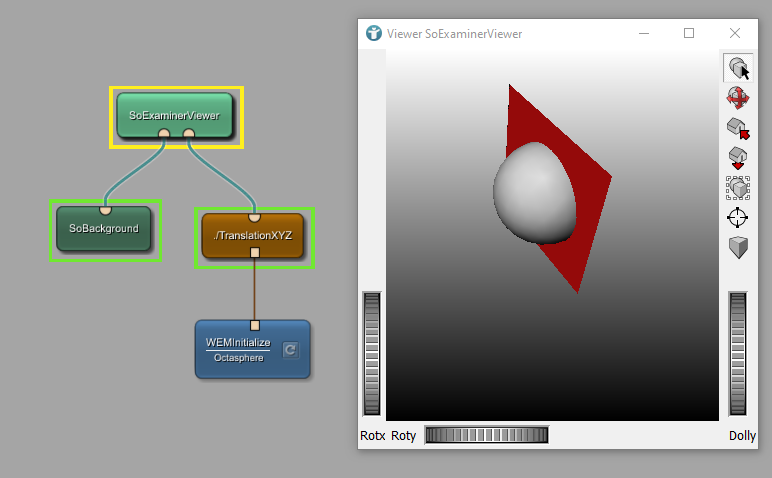Click the View All icon

click(738, 188)
